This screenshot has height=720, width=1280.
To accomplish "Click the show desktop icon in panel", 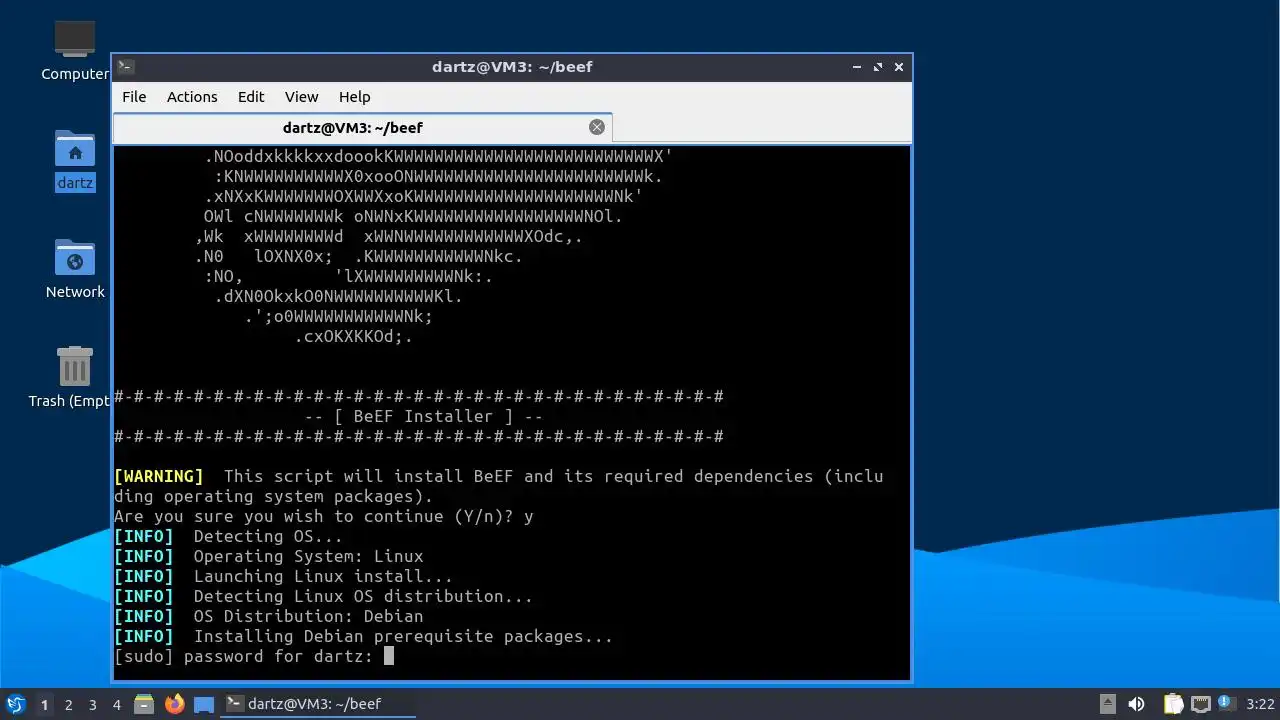I will [x=204, y=704].
